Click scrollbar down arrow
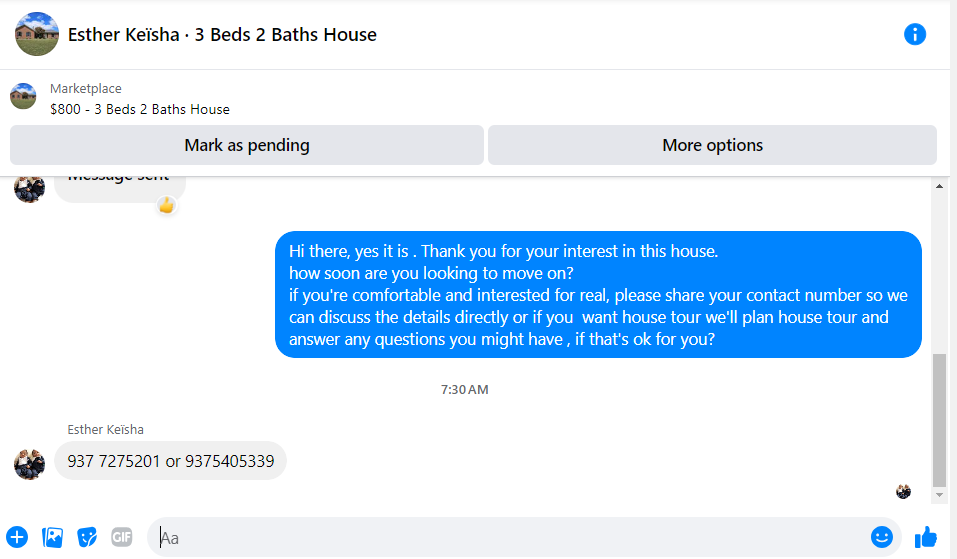This screenshot has height=559, width=957. coord(939,495)
